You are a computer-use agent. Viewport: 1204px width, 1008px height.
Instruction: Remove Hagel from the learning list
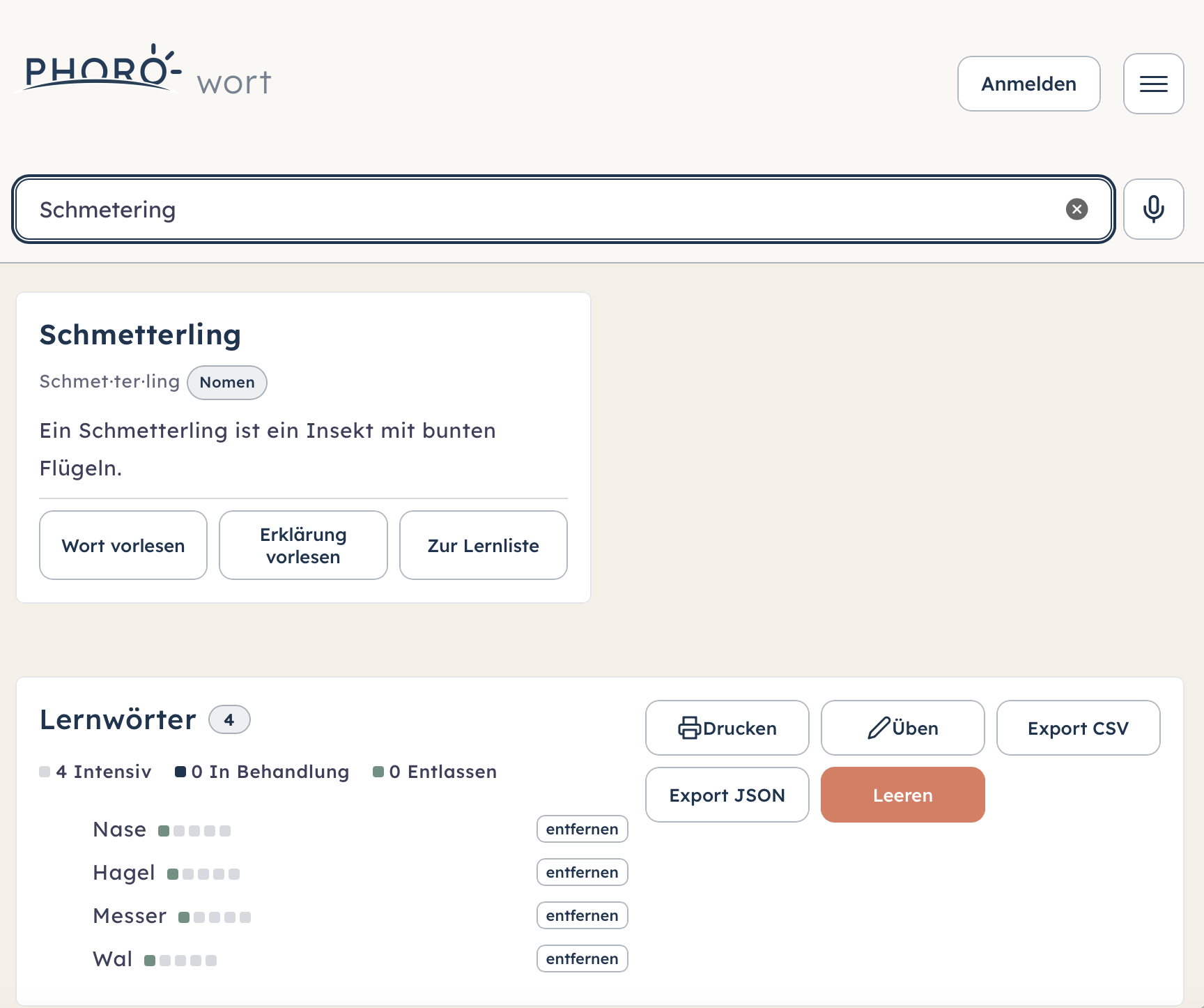(x=582, y=872)
